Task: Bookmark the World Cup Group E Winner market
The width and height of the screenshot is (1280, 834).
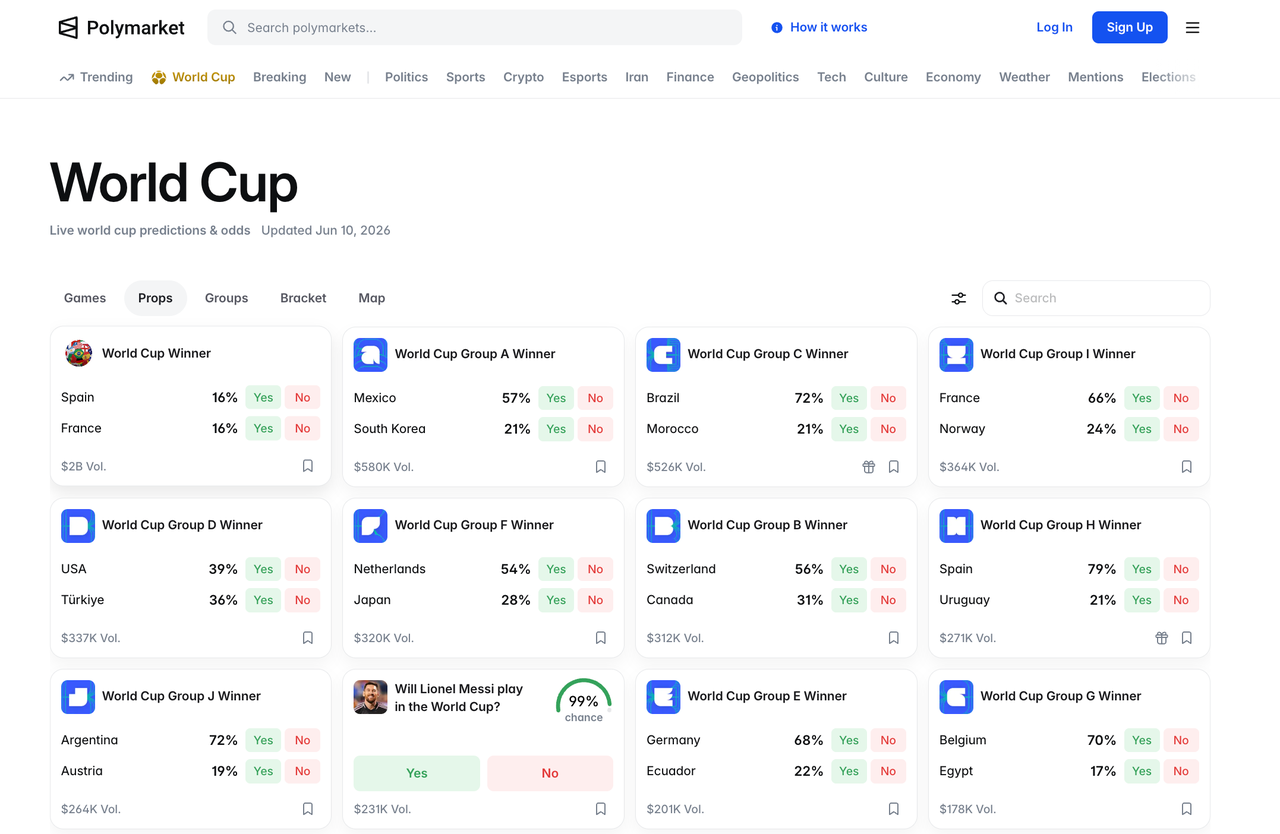Action: click(x=894, y=808)
